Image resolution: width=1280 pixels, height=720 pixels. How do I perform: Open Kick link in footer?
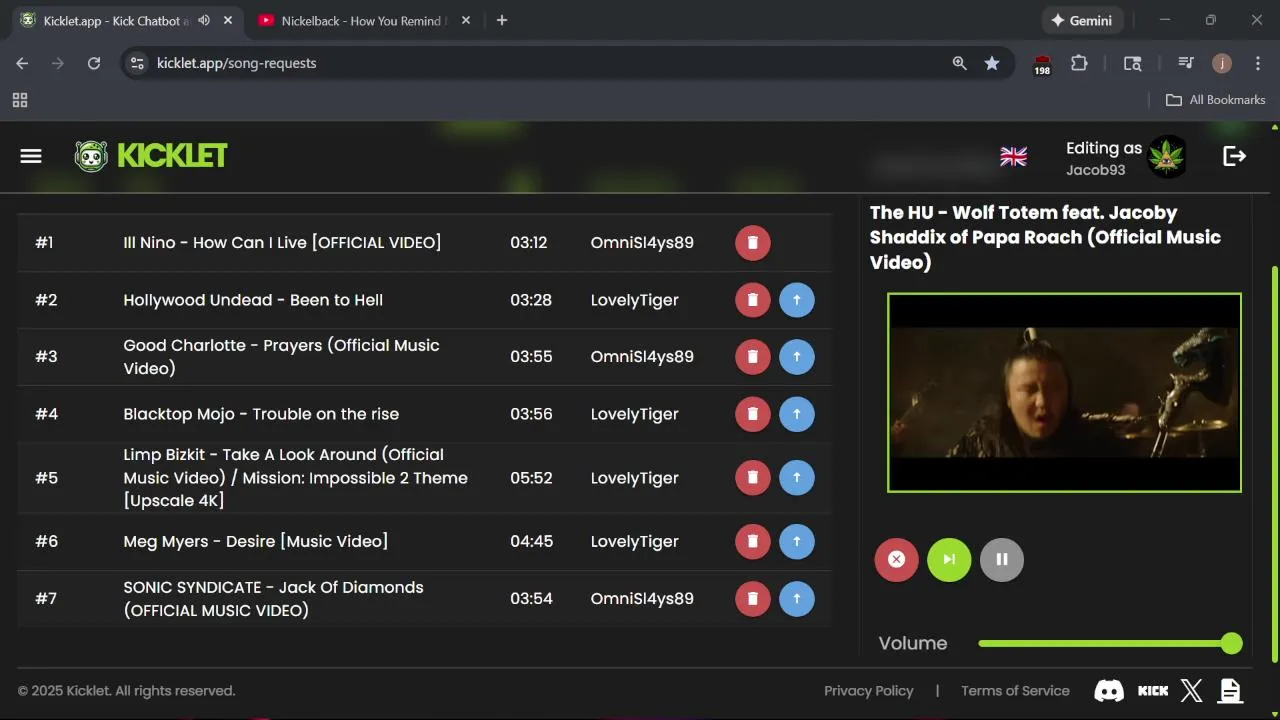(1153, 691)
